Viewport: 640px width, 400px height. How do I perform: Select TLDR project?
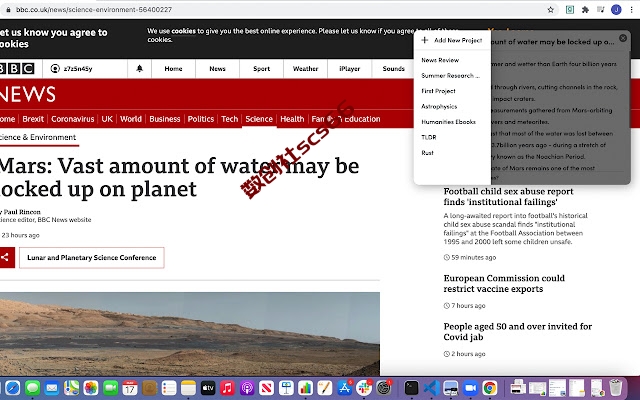coord(429,138)
